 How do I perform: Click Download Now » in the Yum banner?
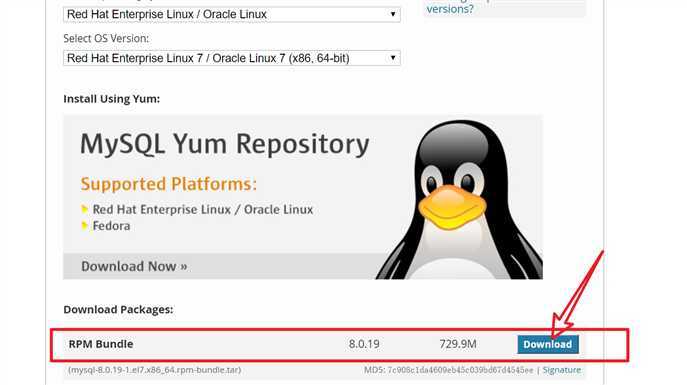(x=134, y=266)
